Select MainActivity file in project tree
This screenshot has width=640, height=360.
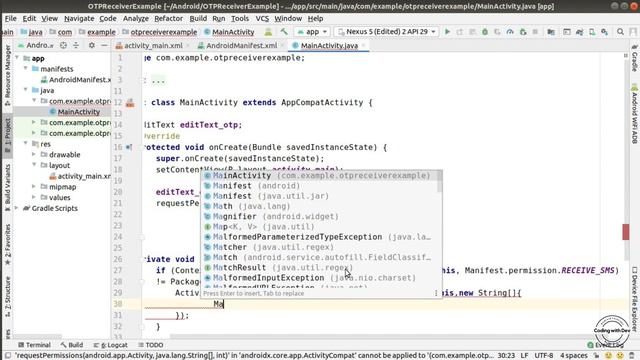pyautogui.click(x=78, y=111)
